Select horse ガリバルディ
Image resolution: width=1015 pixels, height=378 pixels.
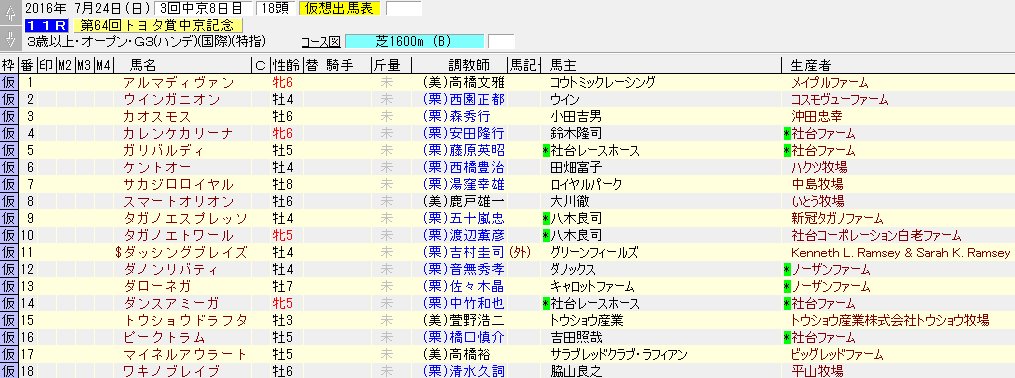coord(164,151)
